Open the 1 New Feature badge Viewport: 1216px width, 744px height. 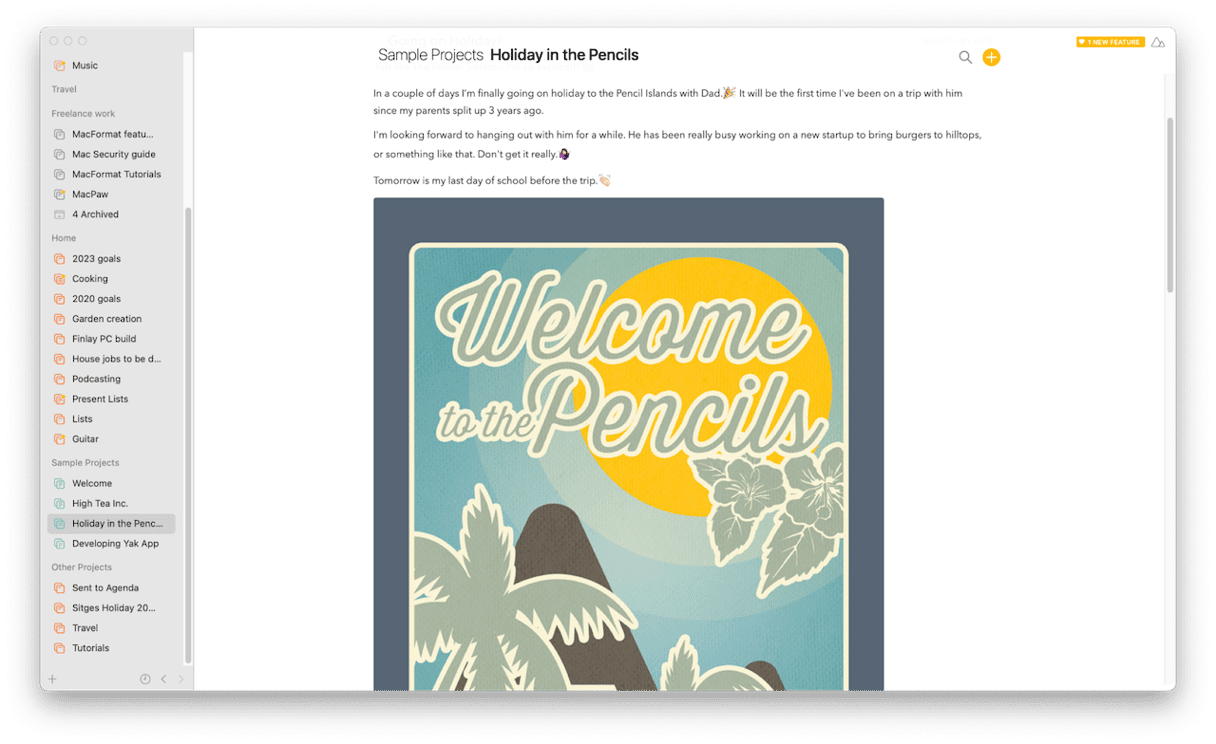click(1110, 42)
